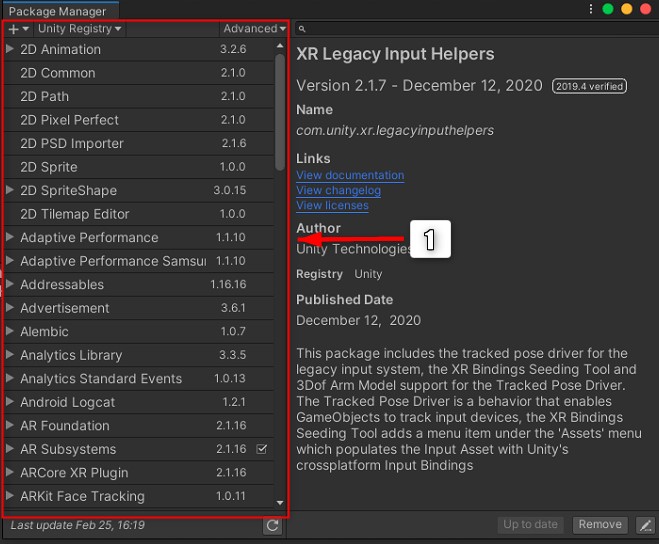Expand the 2D SpriteShape package arrow
The image size is (659, 544).
(x=10, y=190)
